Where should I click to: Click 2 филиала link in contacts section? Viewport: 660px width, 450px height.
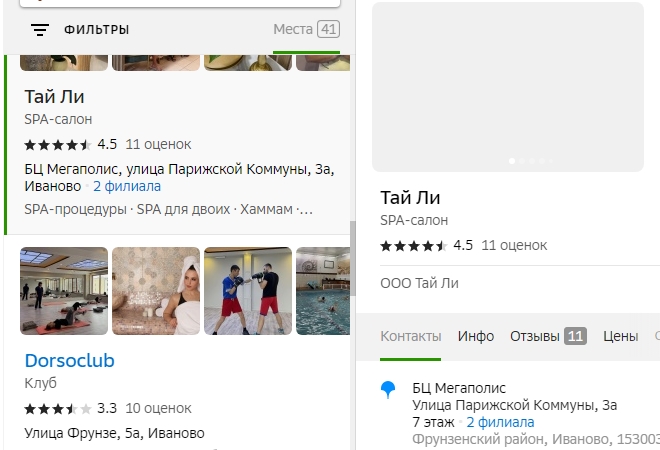[500, 422]
